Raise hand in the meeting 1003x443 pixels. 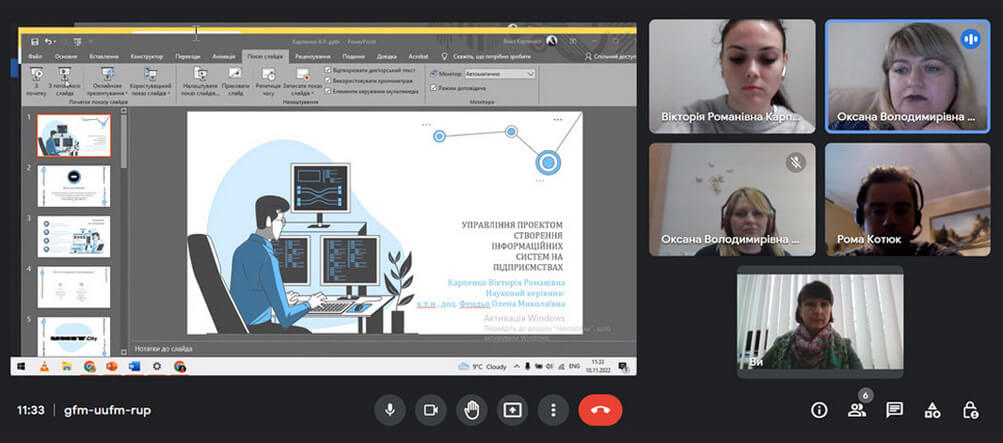(x=471, y=410)
